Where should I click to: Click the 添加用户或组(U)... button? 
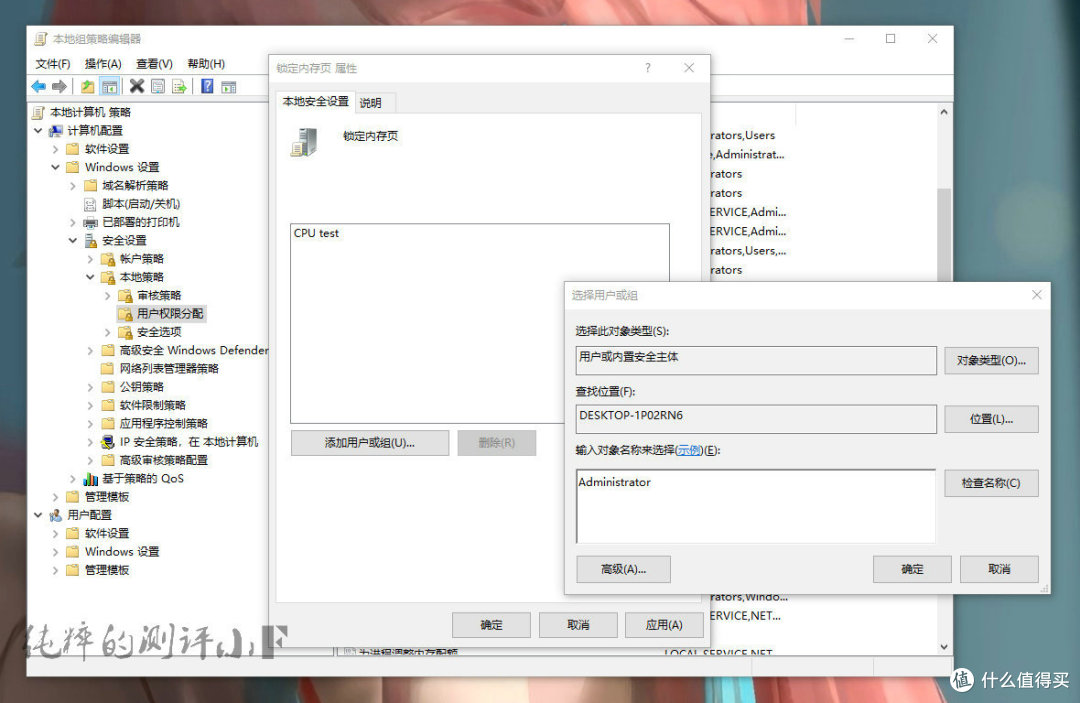point(370,443)
